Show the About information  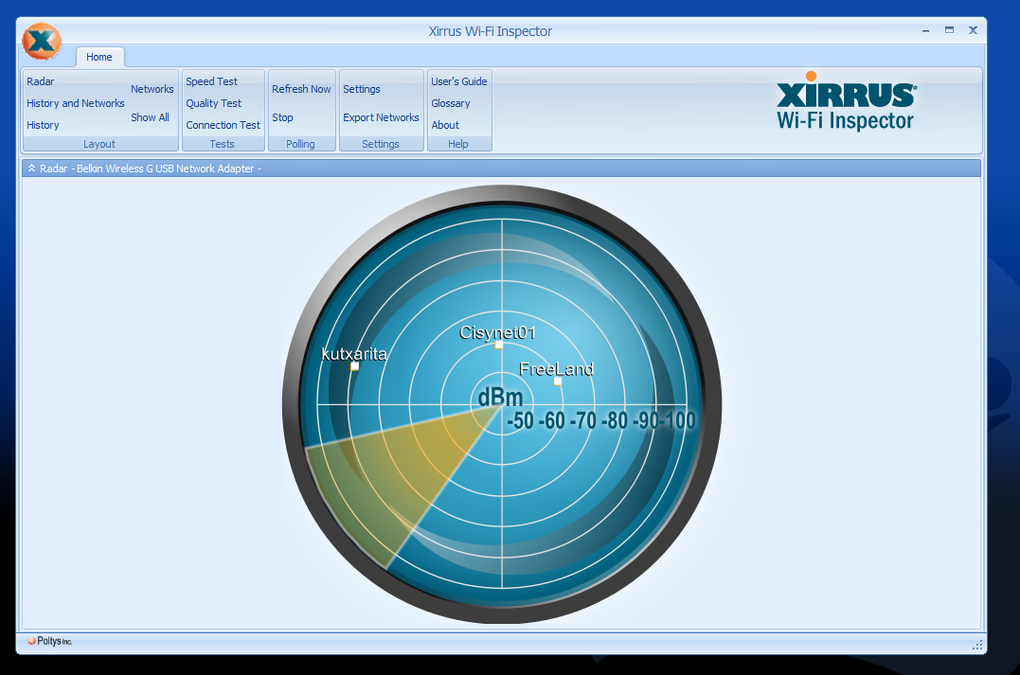tap(445, 125)
